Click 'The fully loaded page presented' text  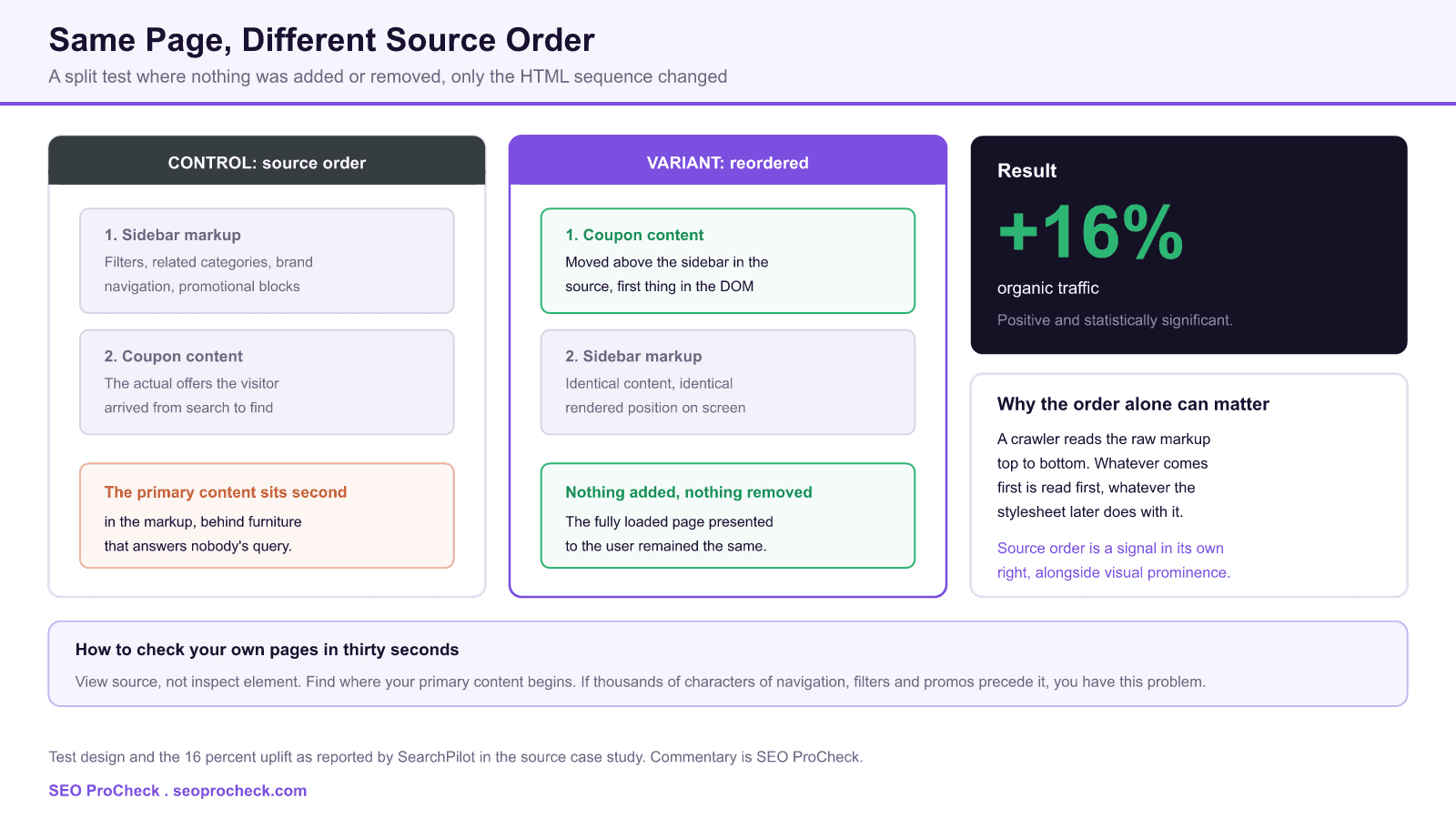669,521
